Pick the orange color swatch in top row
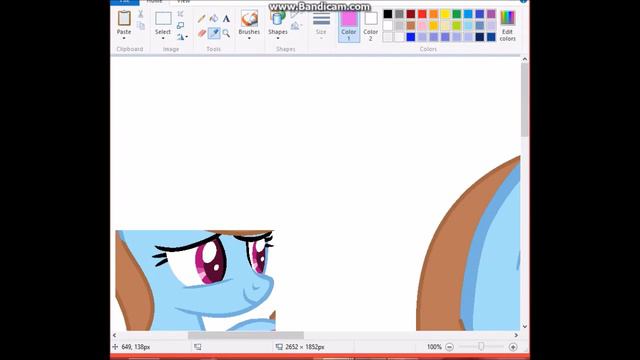The height and width of the screenshot is (360, 640). pyautogui.click(x=433, y=14)
